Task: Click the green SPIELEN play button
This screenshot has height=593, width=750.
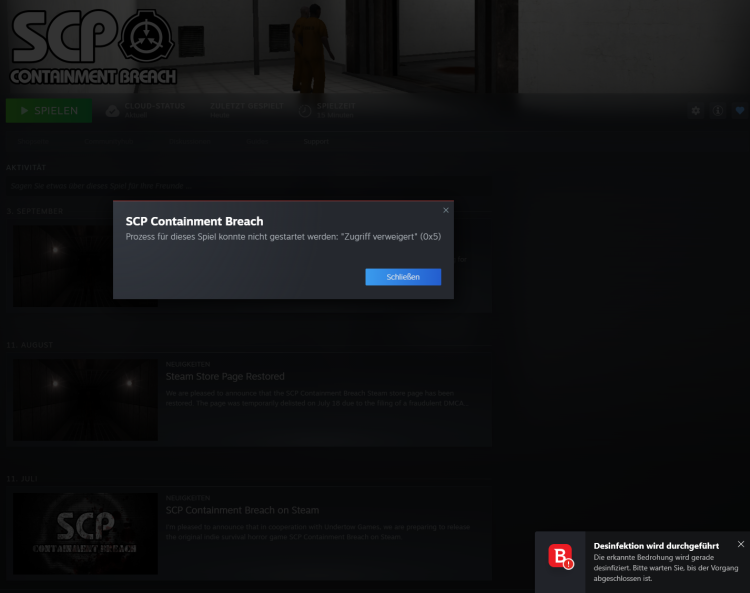Action: click(x=49, y=110)
